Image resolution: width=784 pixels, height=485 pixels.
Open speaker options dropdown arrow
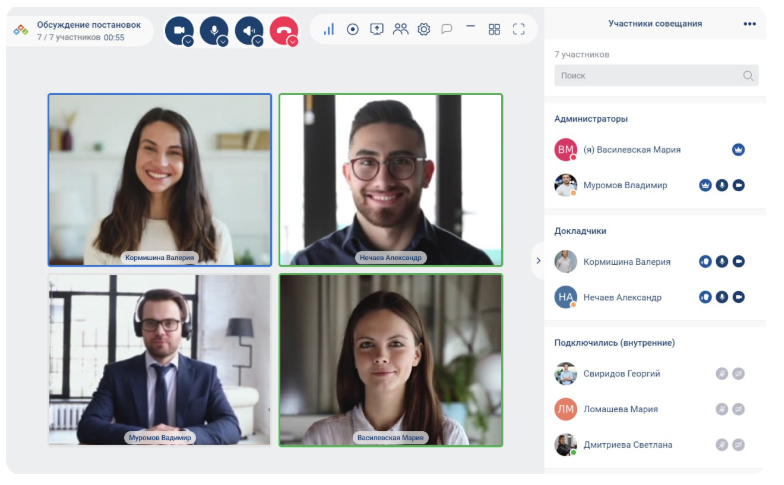pyautogui.click(x=258, y=42)
